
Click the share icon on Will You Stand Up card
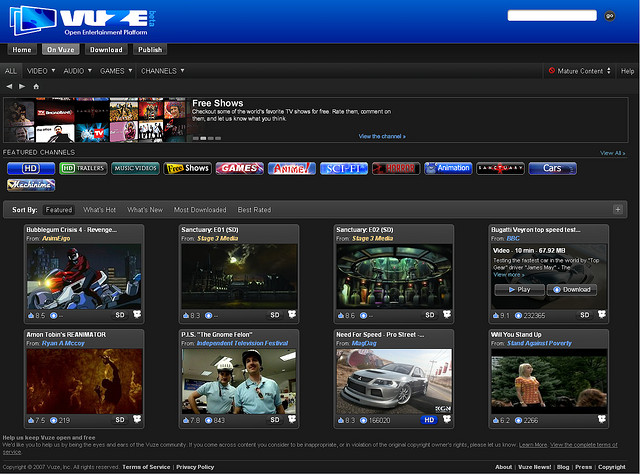point(602,419)
